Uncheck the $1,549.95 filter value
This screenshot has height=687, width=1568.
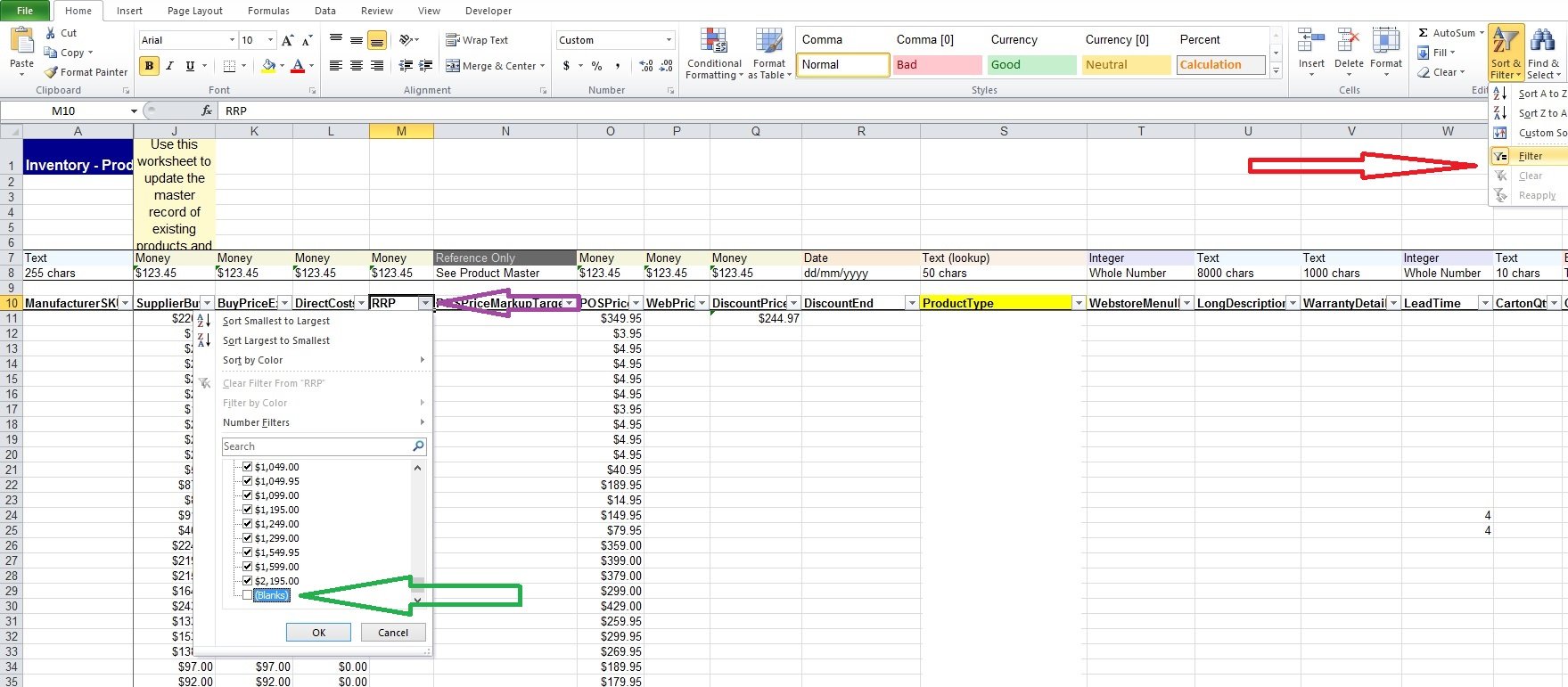point(248,552)
